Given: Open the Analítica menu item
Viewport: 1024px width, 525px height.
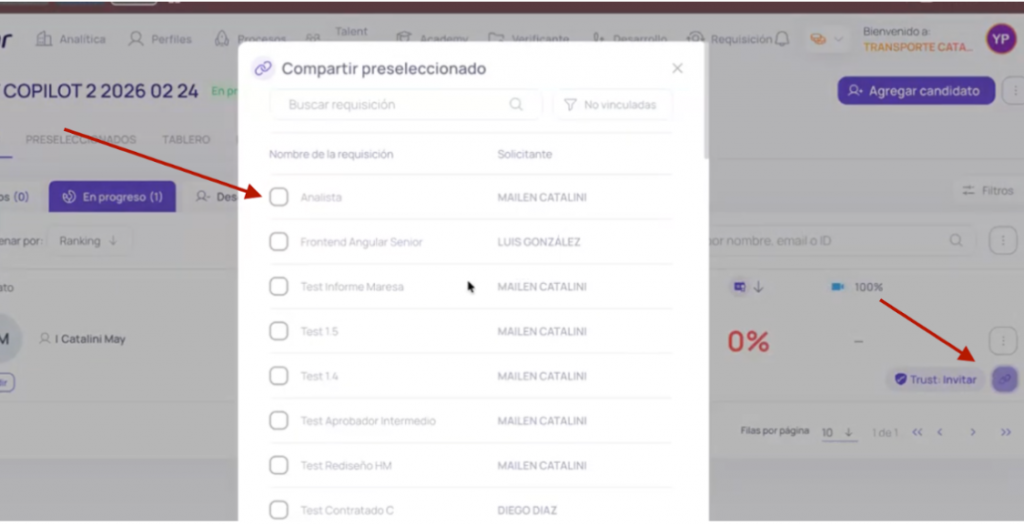Looking at the screenshot, I should (x=71, y=39).
